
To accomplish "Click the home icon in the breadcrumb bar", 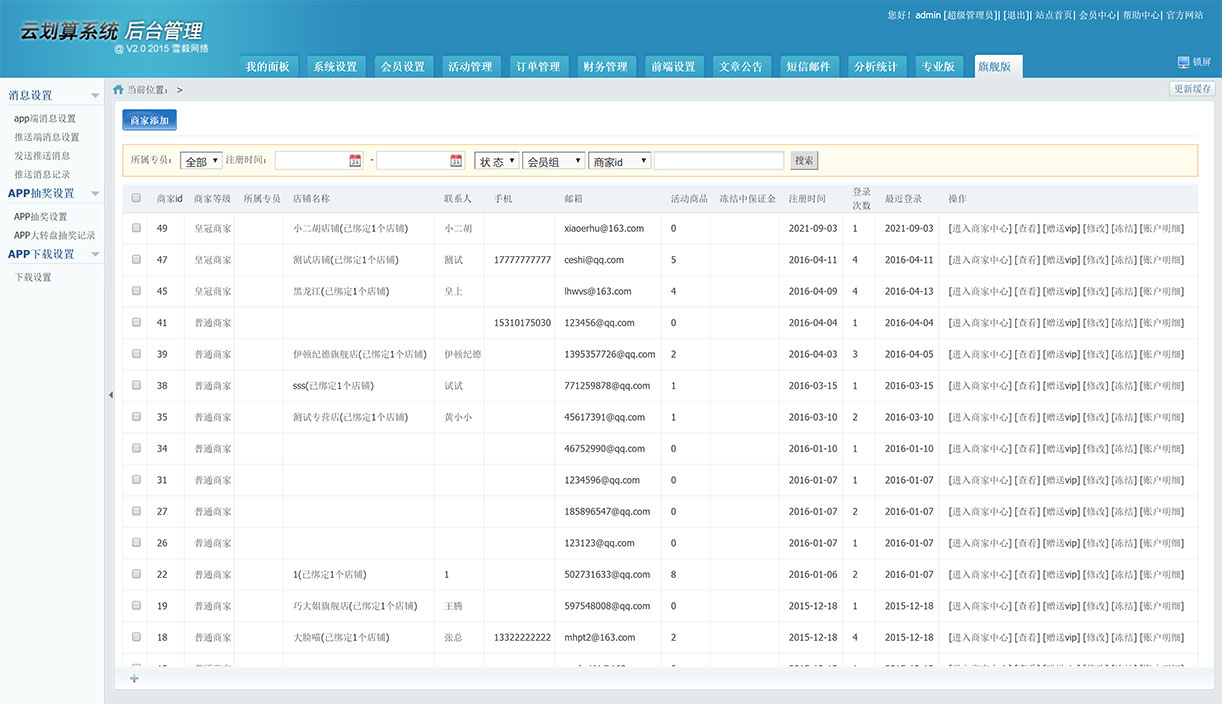I will (118, 90).
